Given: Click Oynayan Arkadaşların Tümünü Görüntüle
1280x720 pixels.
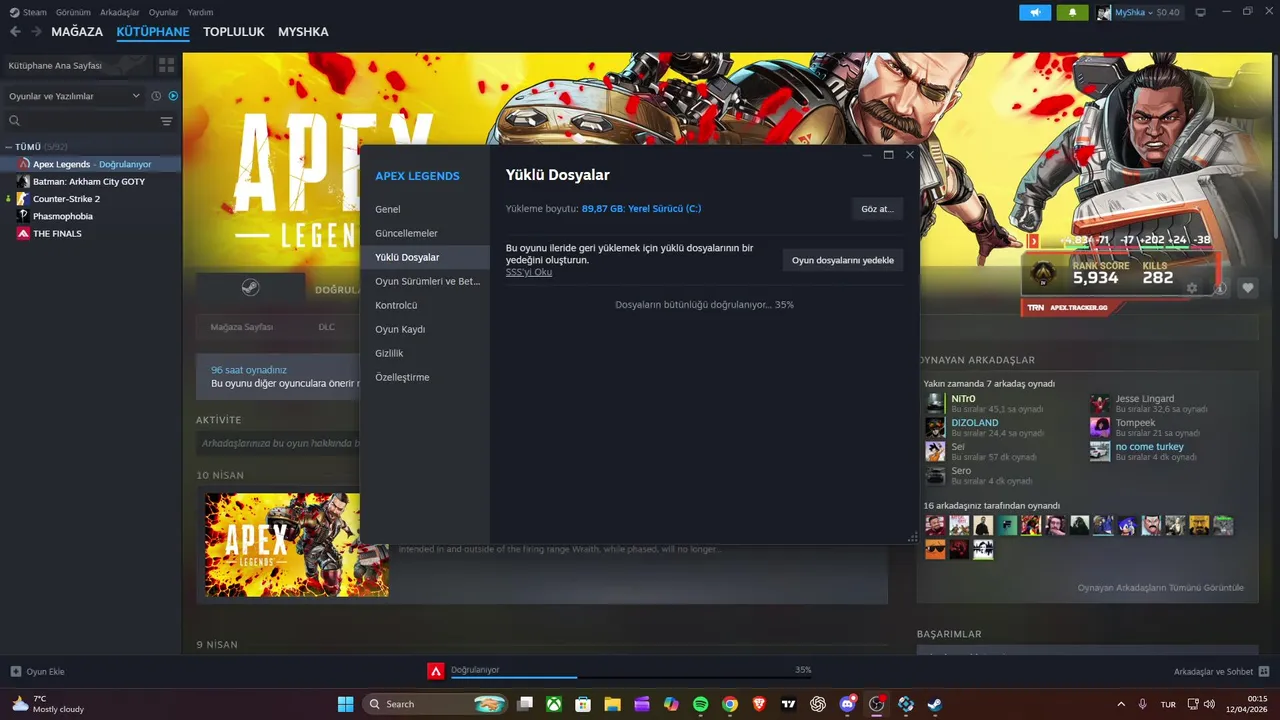Looking at the screenshot, I should pyautogui.click(x=1161, y=588).
